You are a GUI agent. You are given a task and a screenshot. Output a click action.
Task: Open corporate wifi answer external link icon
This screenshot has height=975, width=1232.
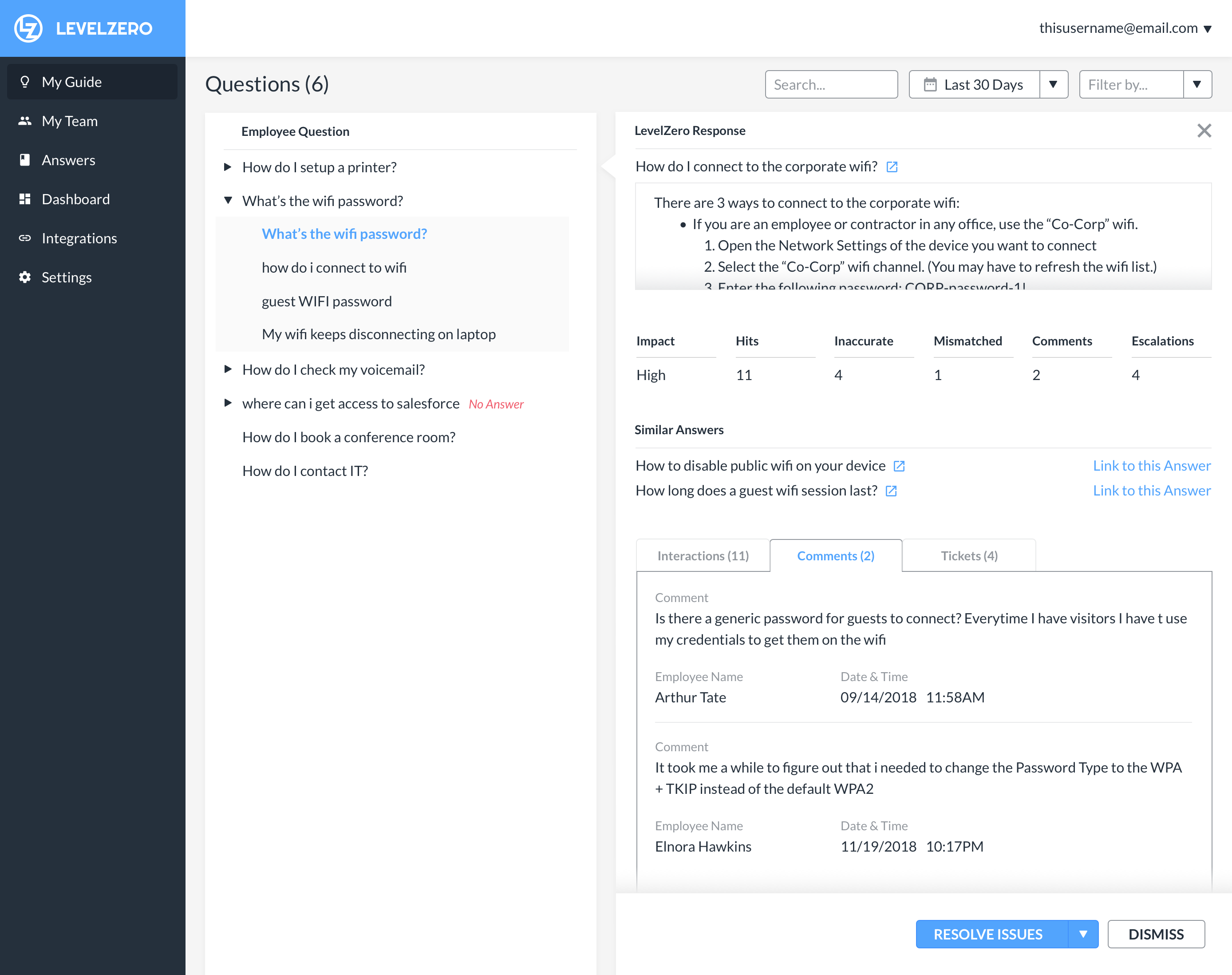click(892, 166)
